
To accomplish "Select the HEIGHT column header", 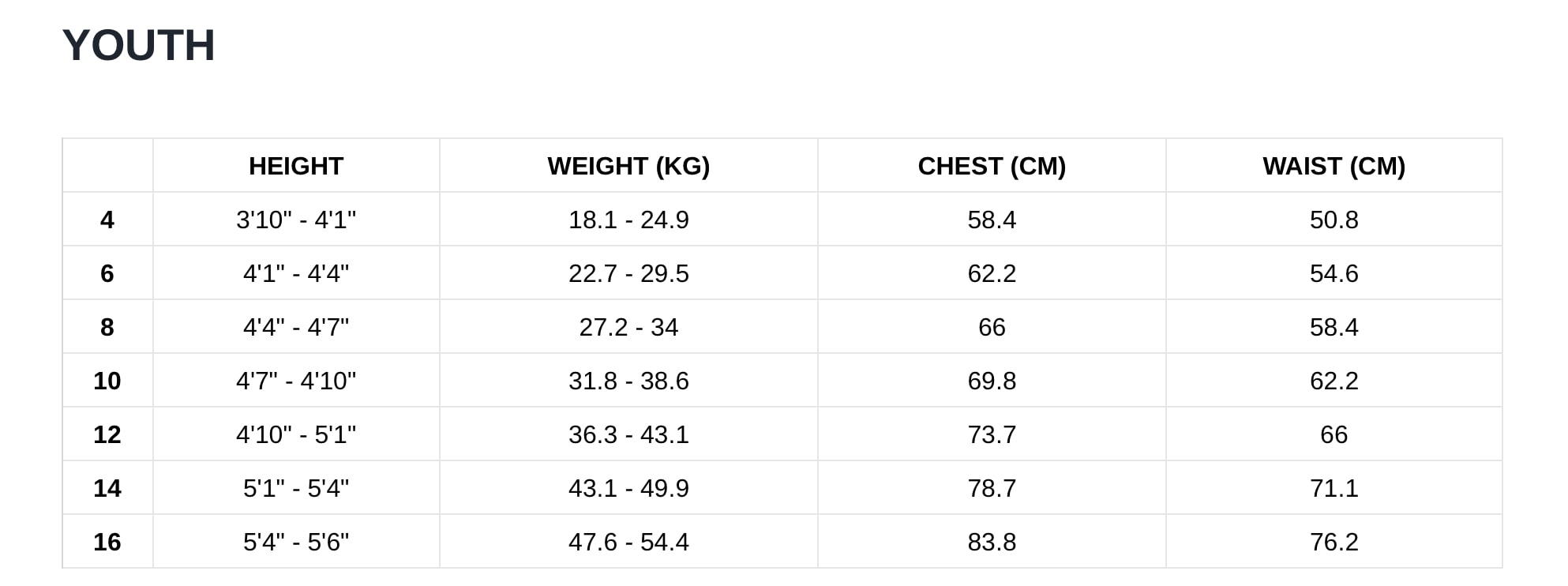I will pos(296,166).
